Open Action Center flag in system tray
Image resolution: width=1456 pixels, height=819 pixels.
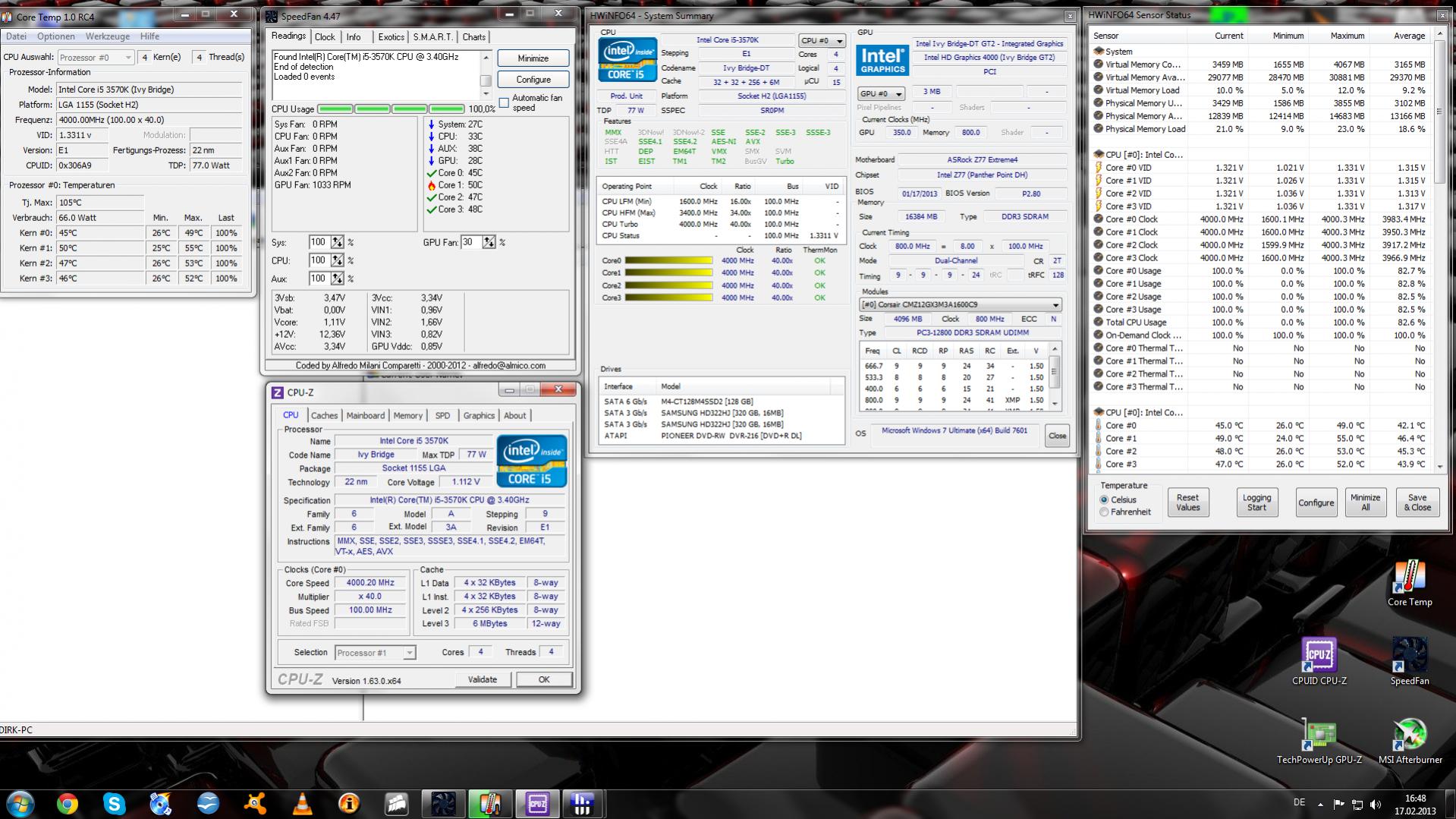[1338, 805]
